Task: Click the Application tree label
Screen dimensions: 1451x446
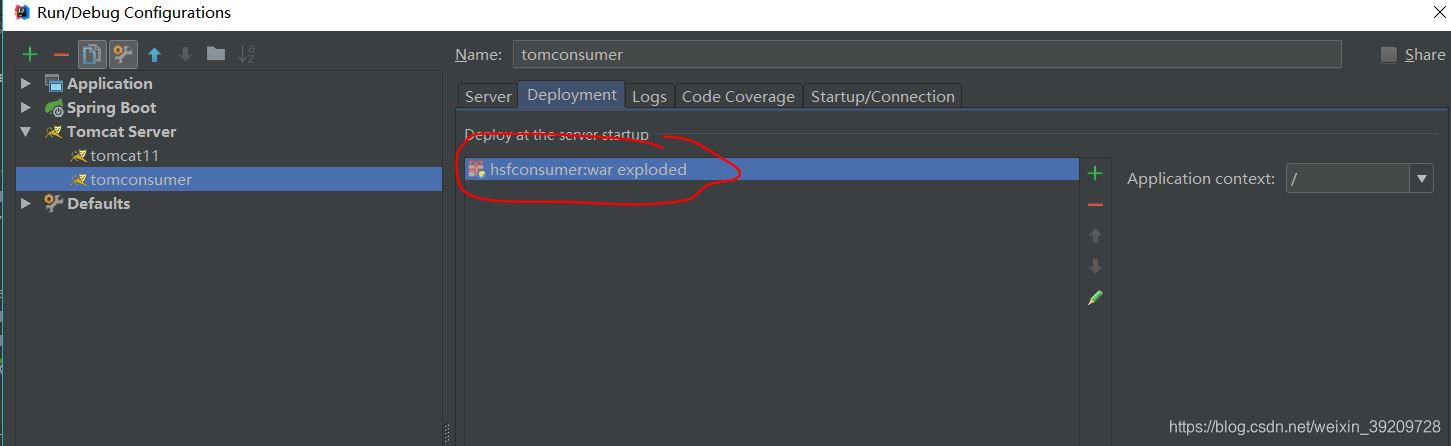Action: point(110,84)
